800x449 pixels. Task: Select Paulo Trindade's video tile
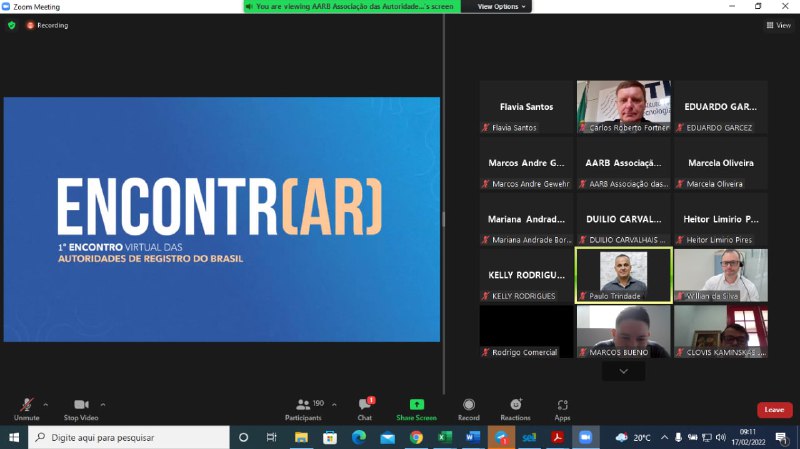pyautogui.click(x=623, y=275)
